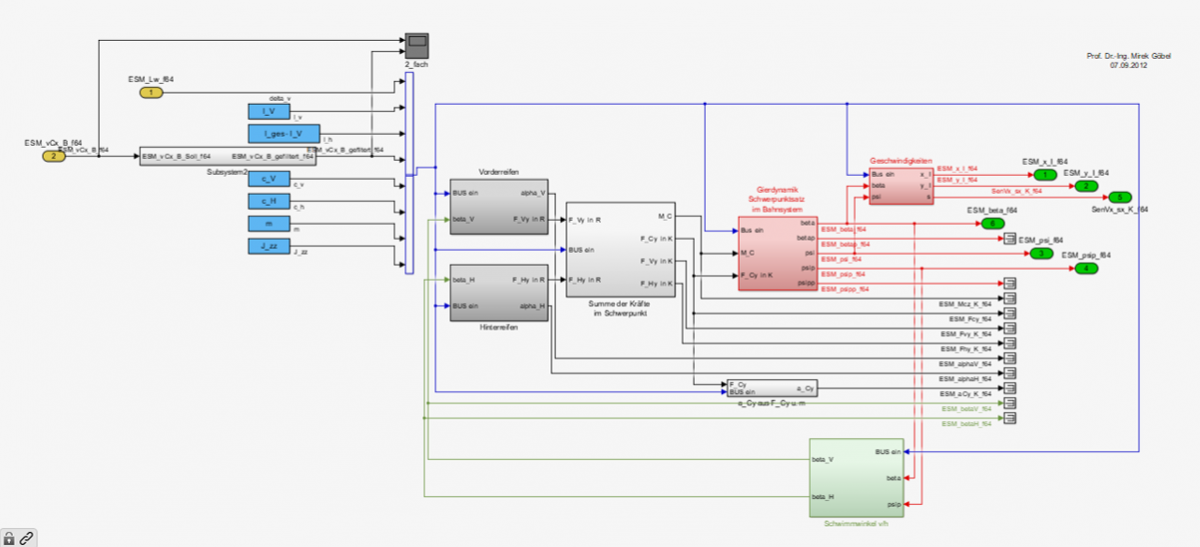Select the green ESM_psip_f64 output port 4

tap(1084, 269)
